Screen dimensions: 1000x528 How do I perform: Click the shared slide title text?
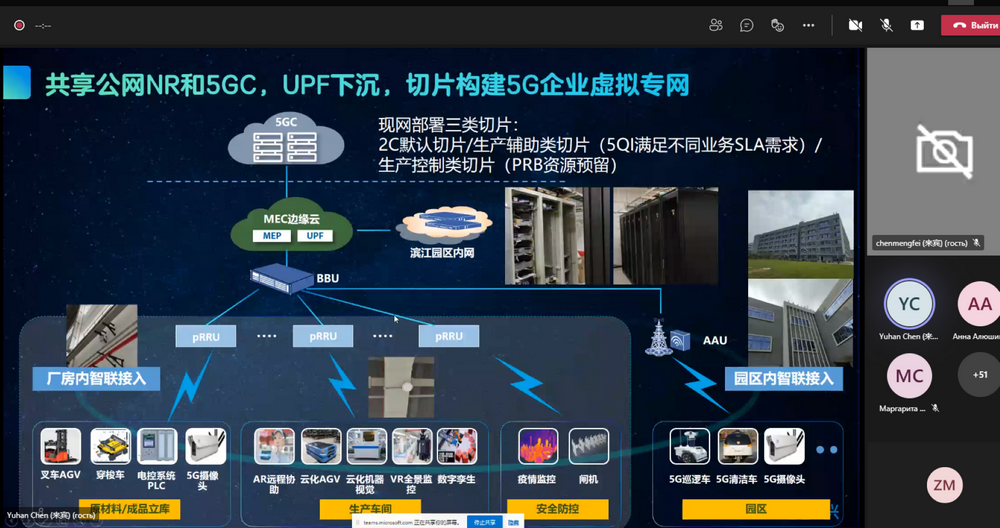point(366,84)
